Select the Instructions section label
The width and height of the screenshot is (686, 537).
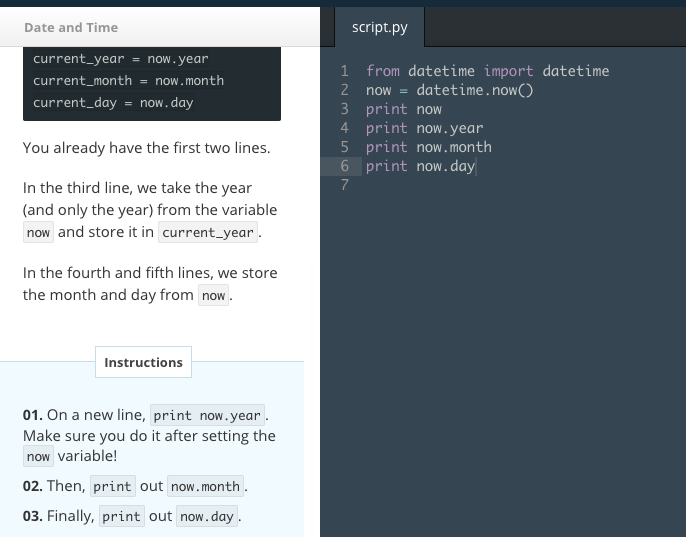143,362
